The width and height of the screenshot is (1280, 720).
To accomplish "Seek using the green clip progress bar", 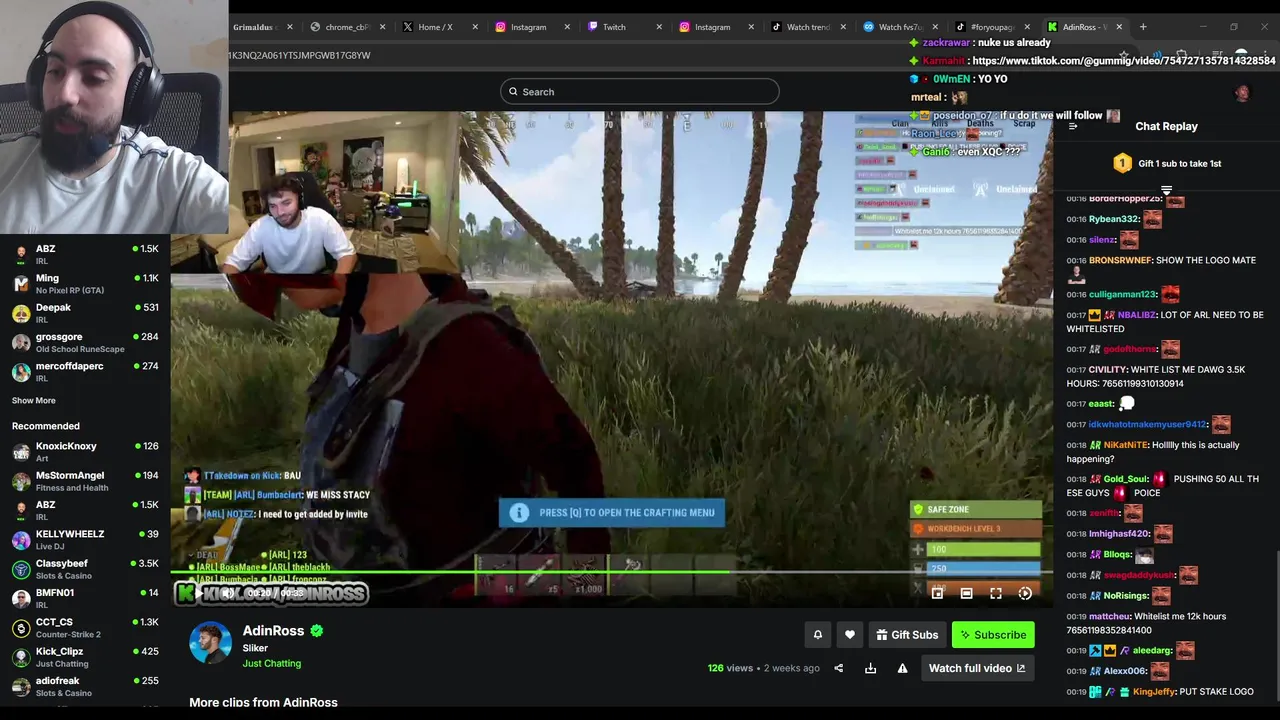I will coord(611,573).
